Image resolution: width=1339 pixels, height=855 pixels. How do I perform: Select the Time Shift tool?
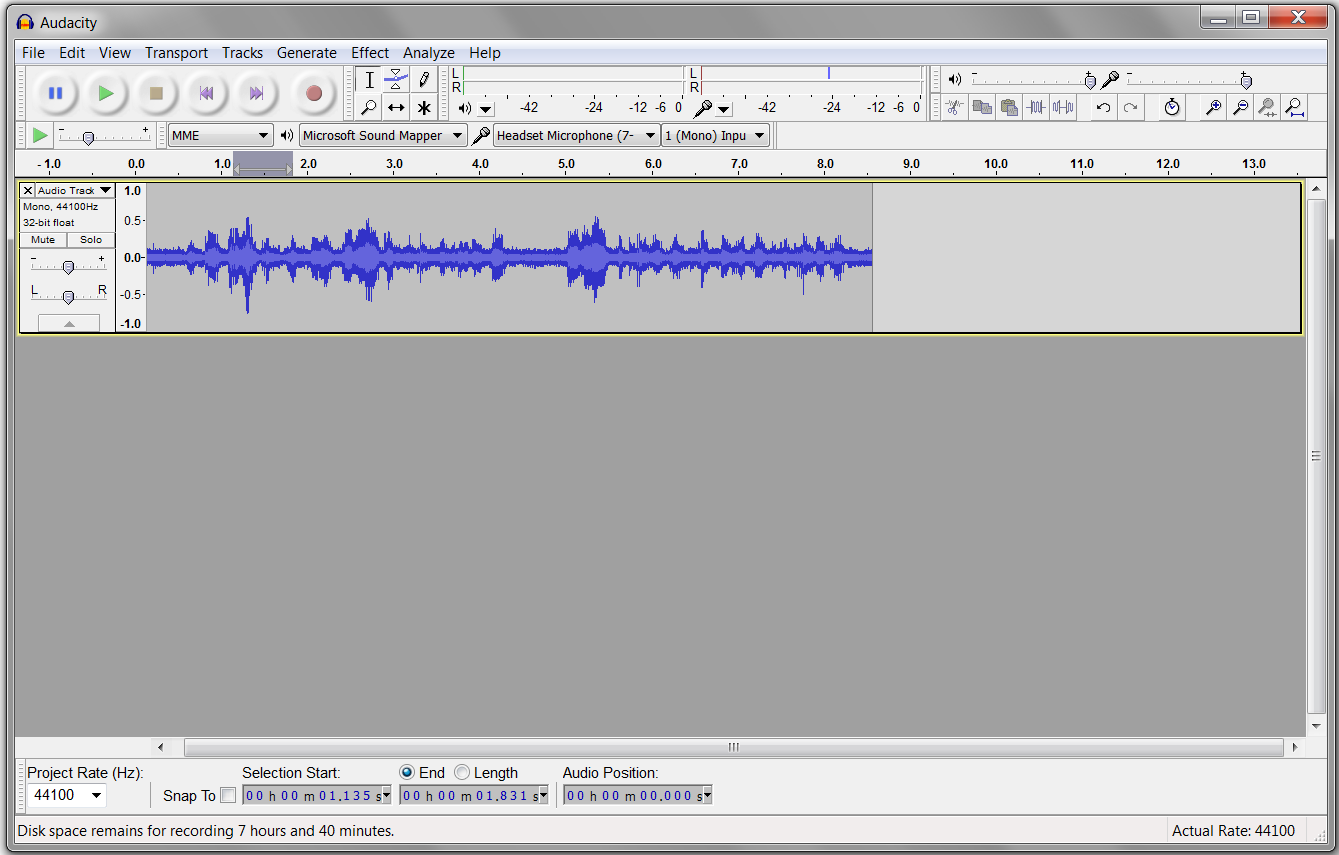pos(396,107)
